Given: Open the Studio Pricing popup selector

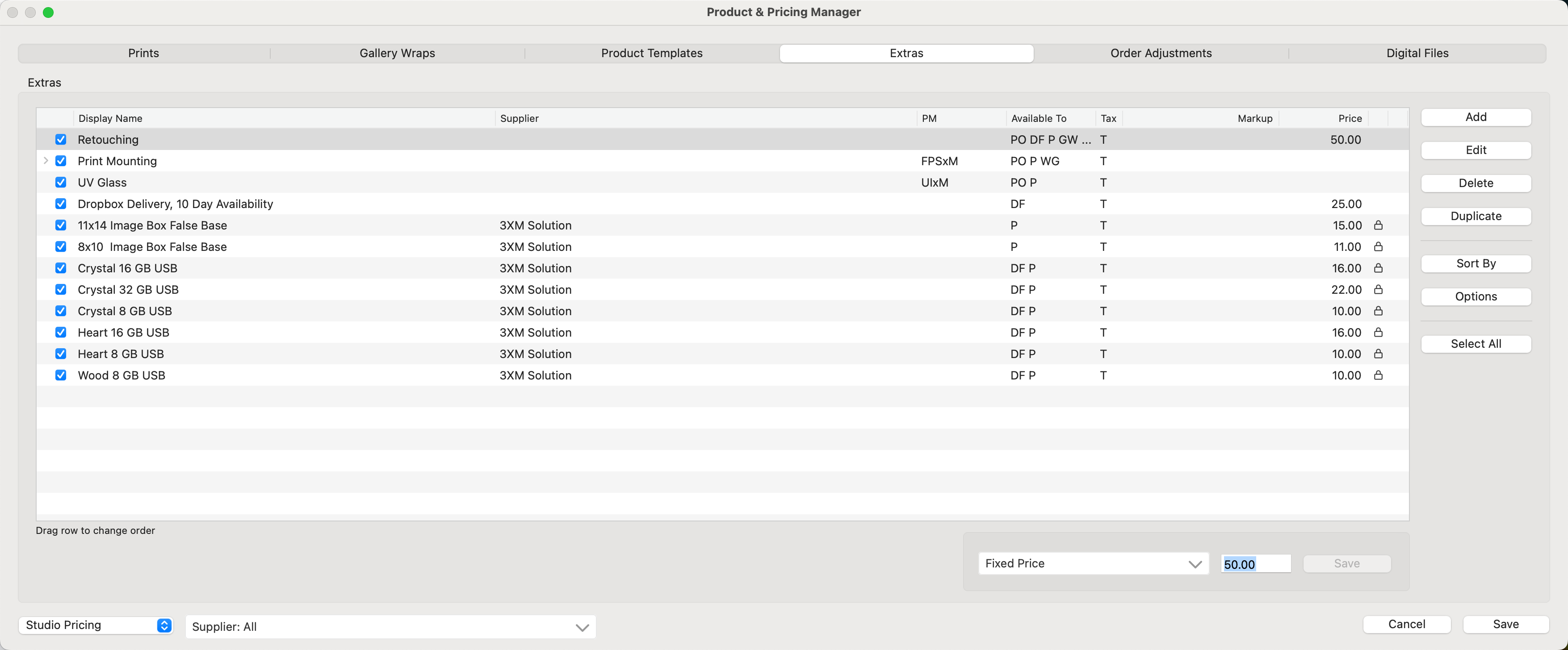Looking at the screenshot, I should [x=96, y=625].
